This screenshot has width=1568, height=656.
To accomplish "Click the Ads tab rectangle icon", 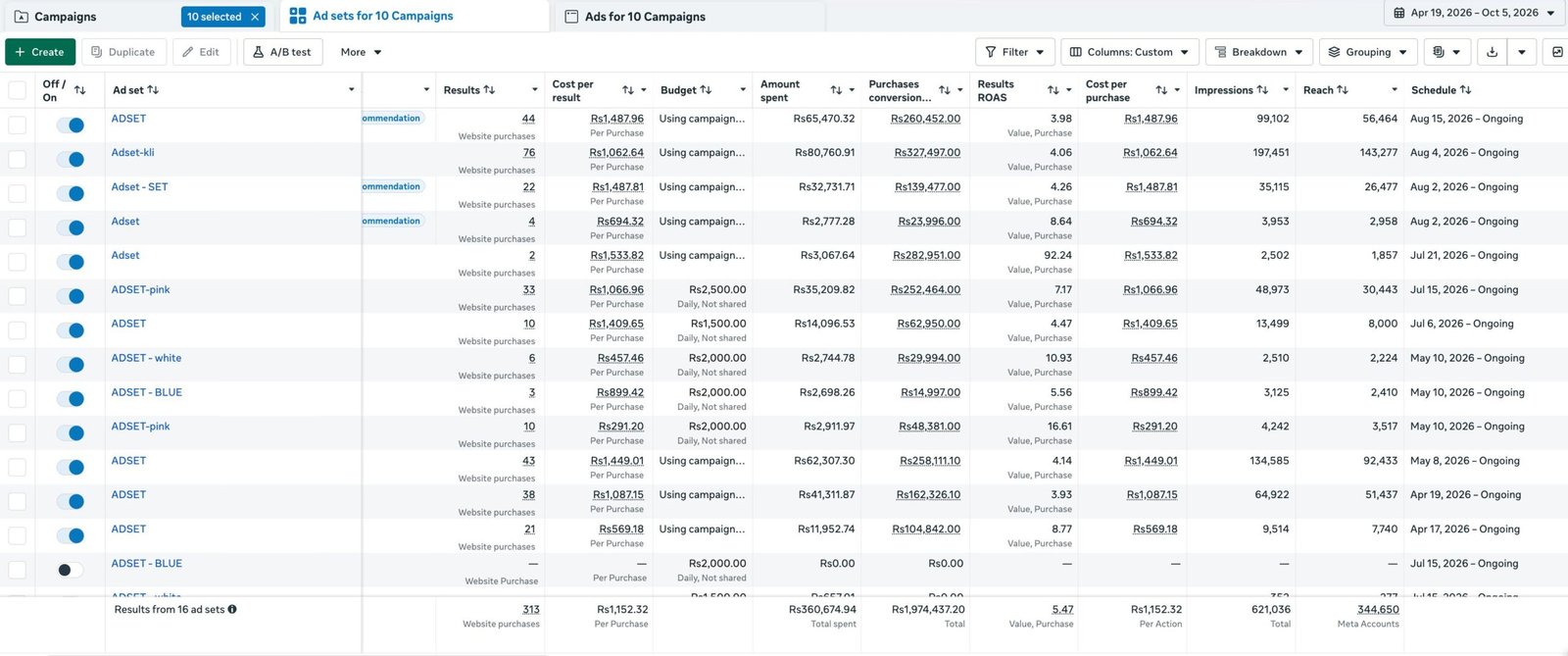I will coord(571,17).
